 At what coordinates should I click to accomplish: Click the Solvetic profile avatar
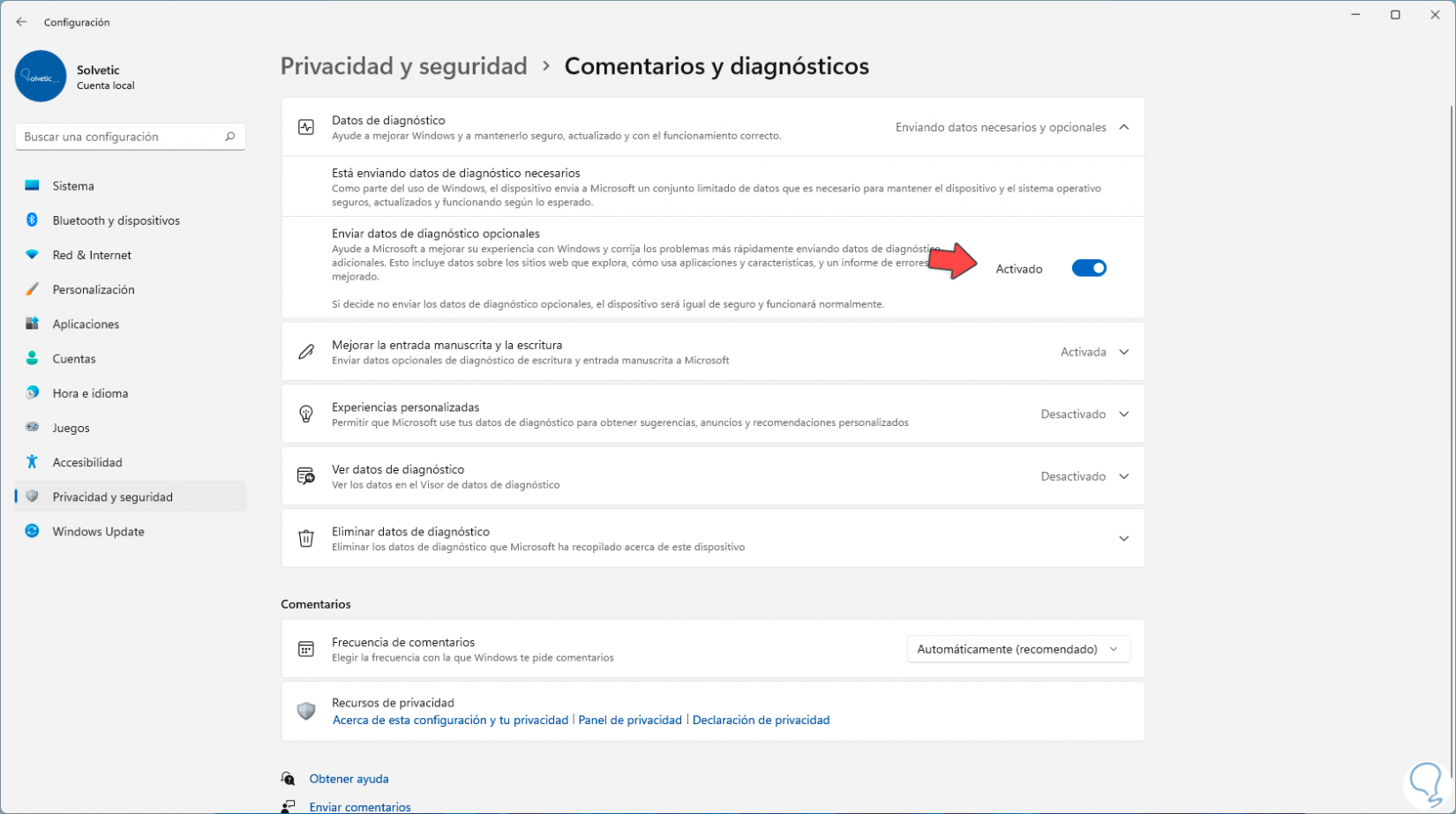tap(41, 77)
